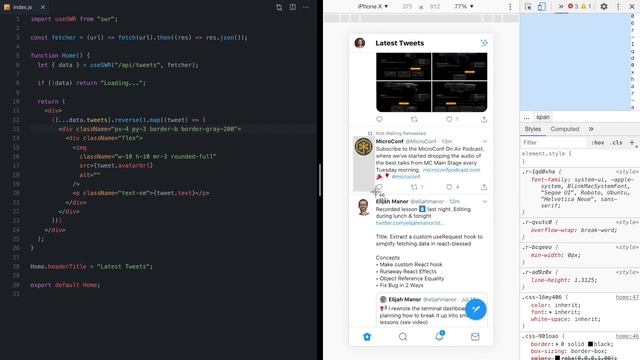Click the overflow-wrap: break-word declaration
640x360 pixels.
pyautogui.click(x=574, y=230)
